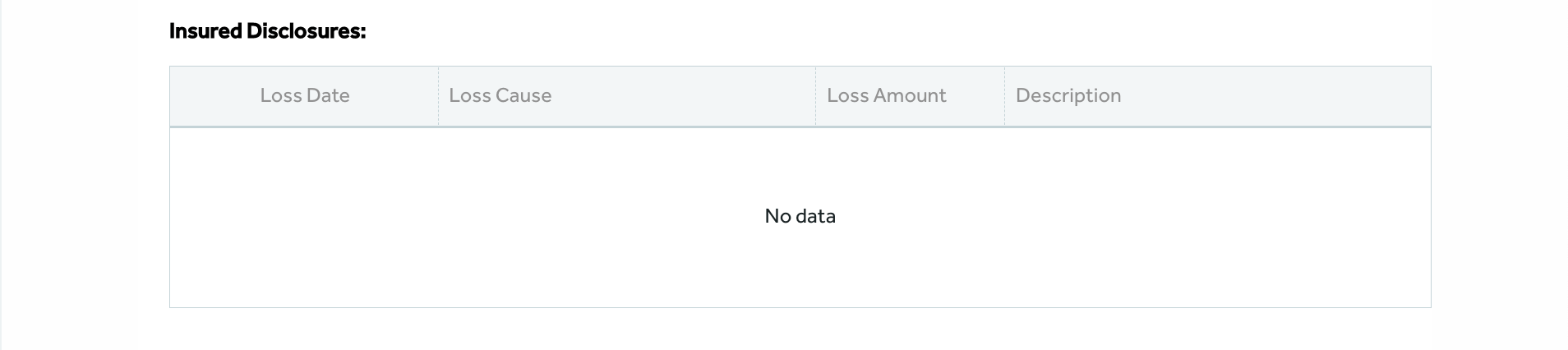Sort the table by Loss Date column
1568x350 pixels.
pyautogui.click(x=305, y=95)
